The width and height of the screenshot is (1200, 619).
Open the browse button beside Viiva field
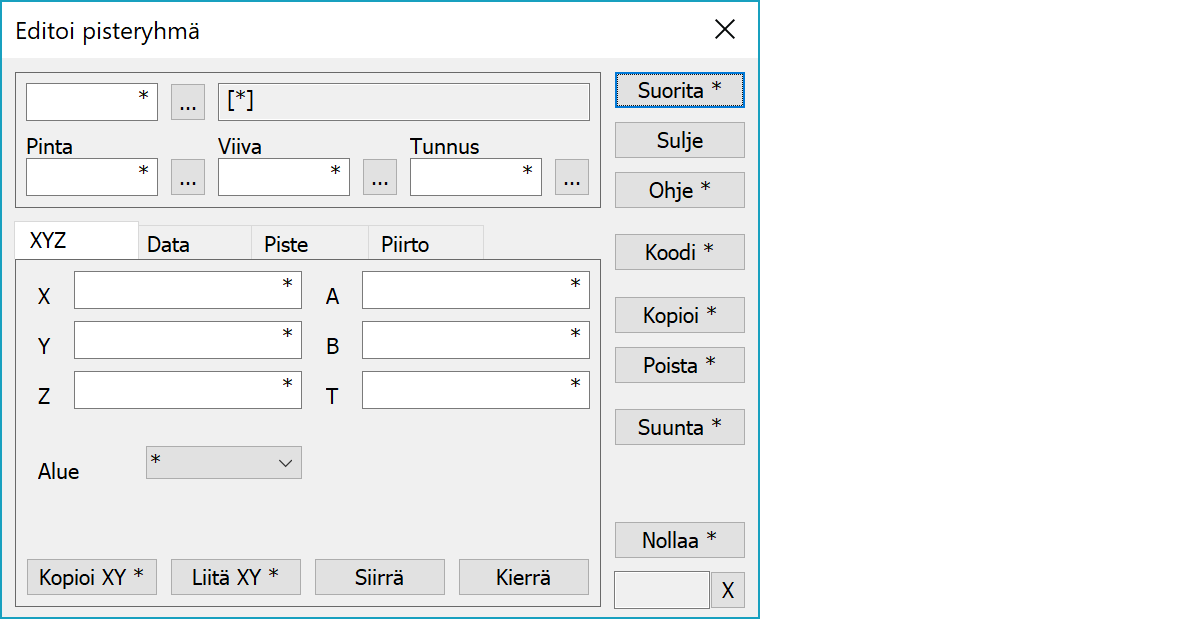click(x=379, y=178)
